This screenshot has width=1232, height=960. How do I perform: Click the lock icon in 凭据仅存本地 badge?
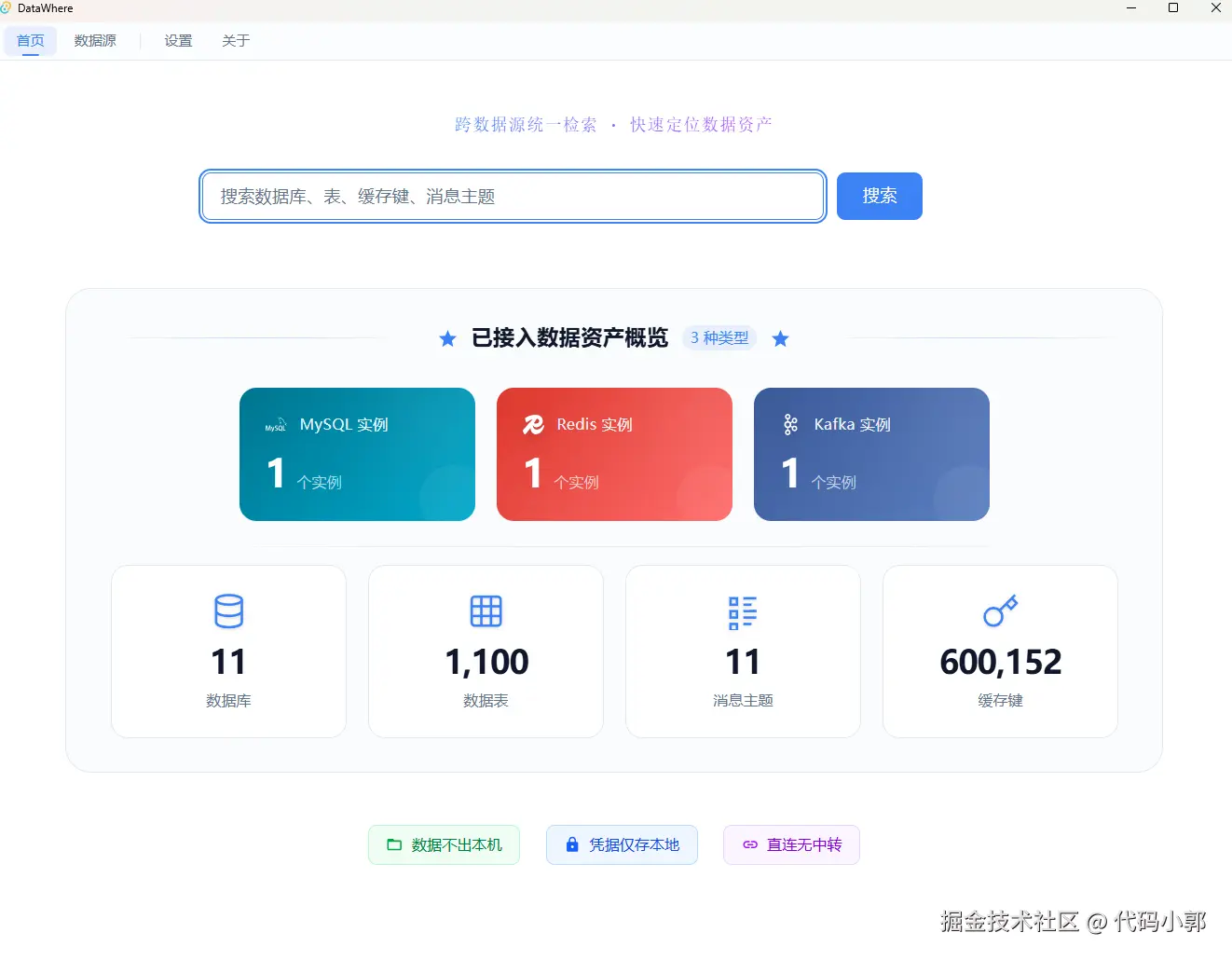(572, 844)
